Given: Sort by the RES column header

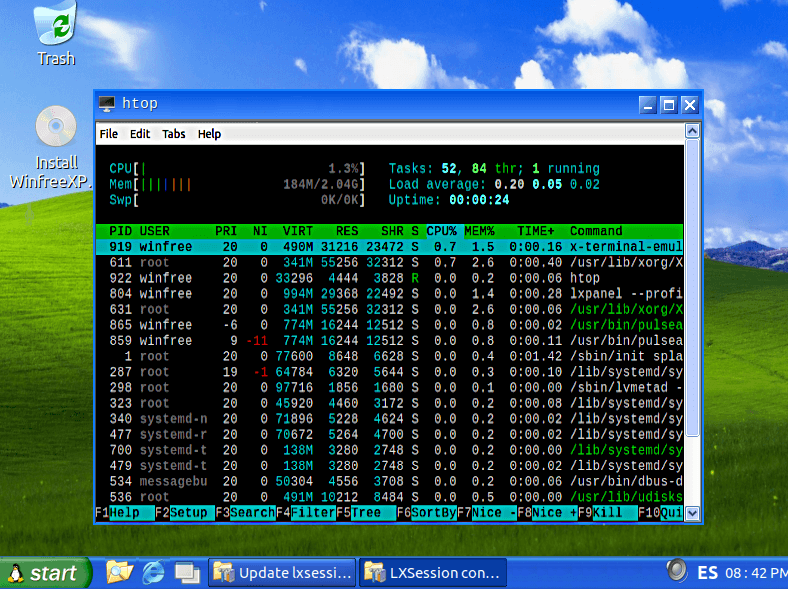Looking at the screenshot, I should [x=347, y=231].
